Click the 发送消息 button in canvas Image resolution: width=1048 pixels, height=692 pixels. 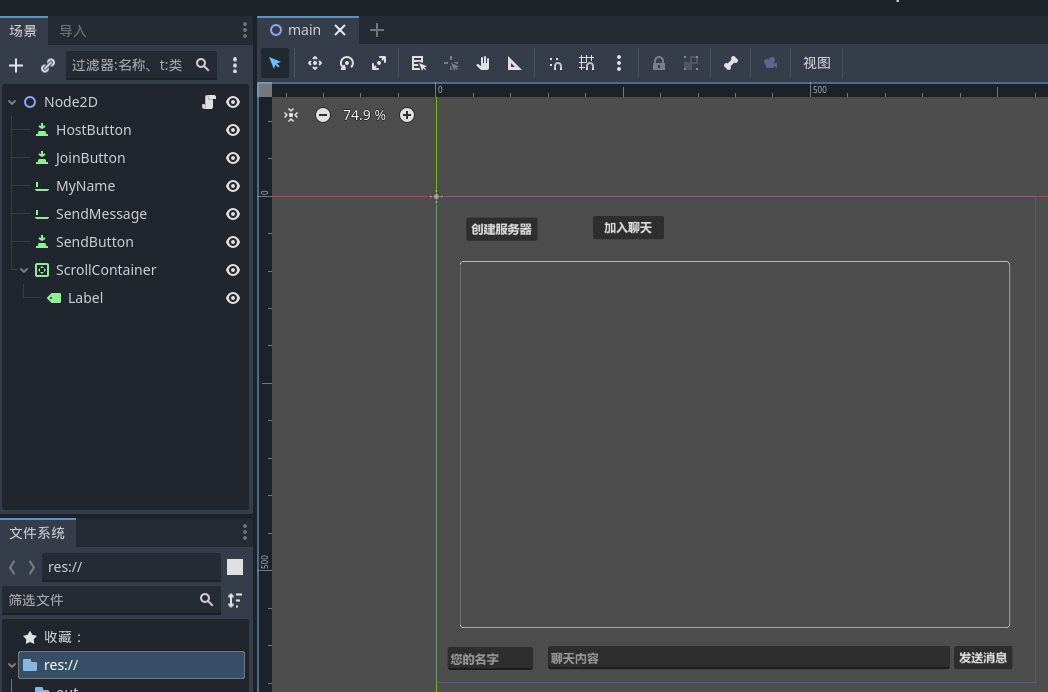(x=982, y=658)
